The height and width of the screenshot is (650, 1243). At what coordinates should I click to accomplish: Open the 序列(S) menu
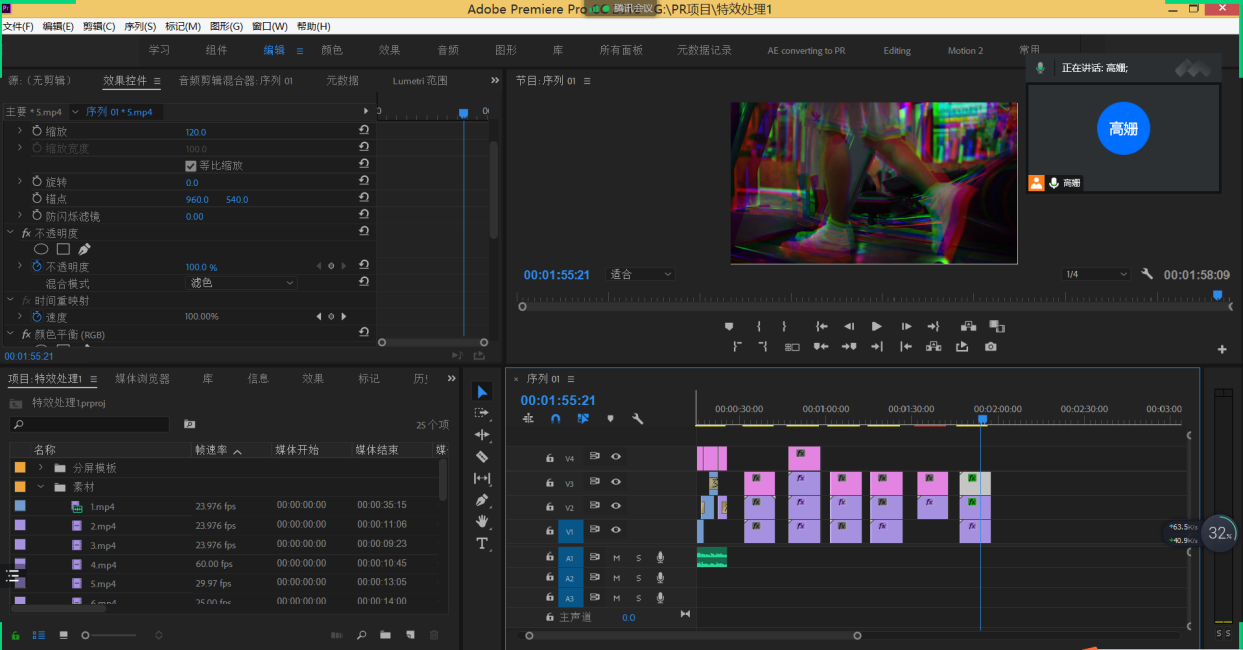click(138, 26)
